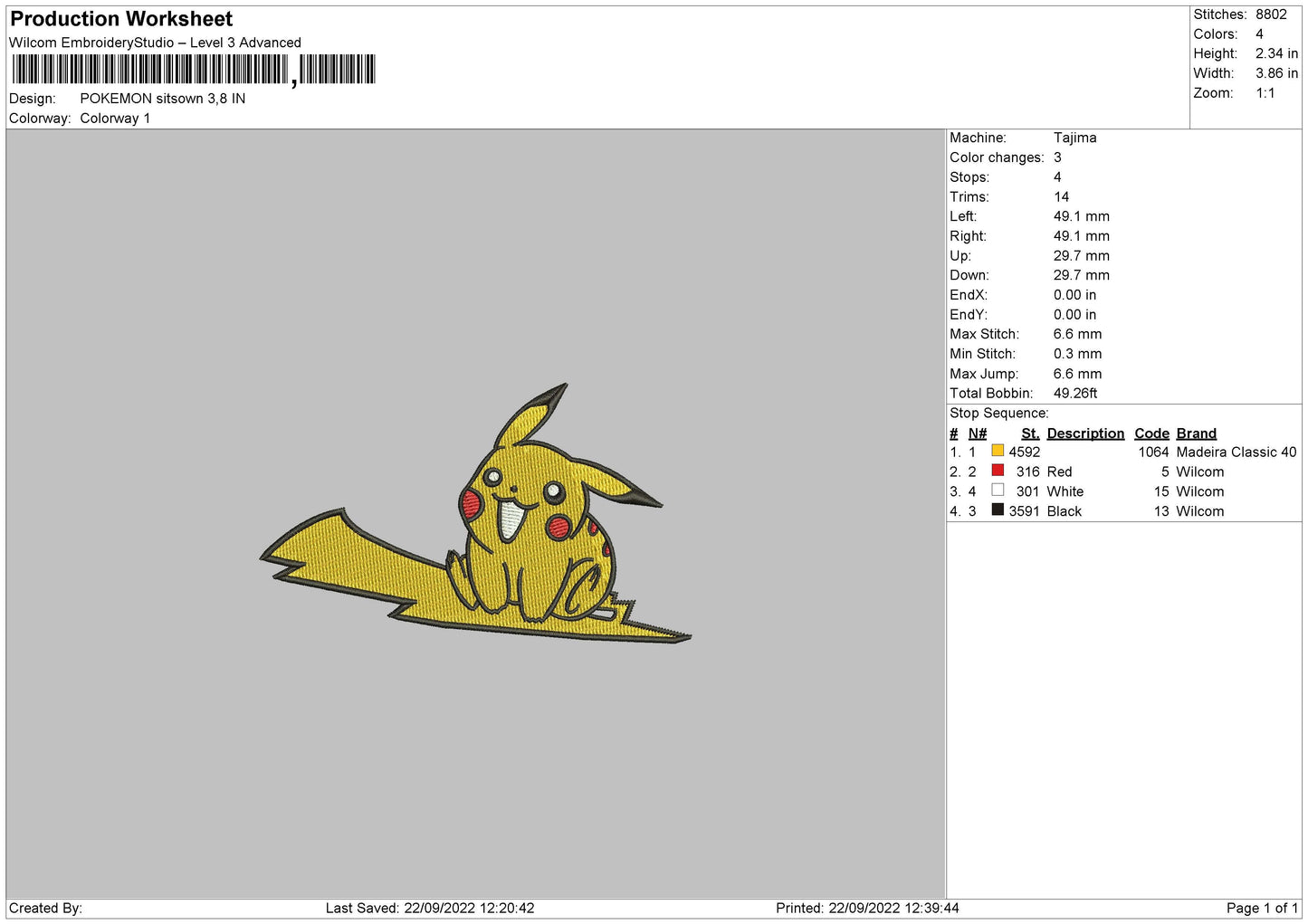Click the Color changes label

[x=997, y=157]
